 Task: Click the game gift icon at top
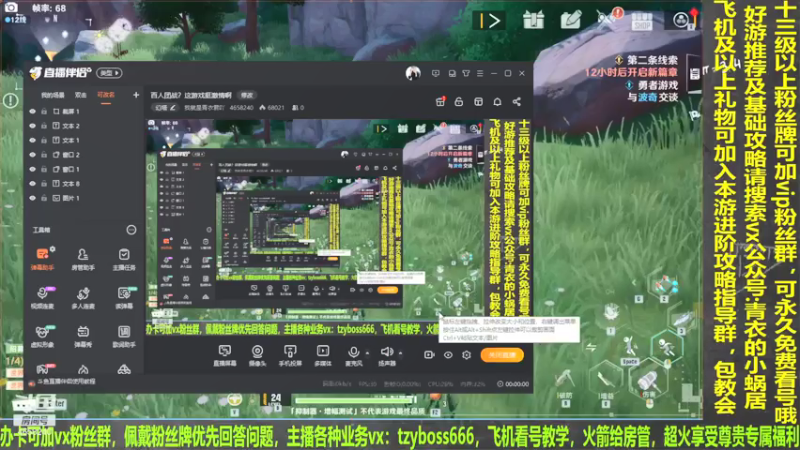[533, 20]
